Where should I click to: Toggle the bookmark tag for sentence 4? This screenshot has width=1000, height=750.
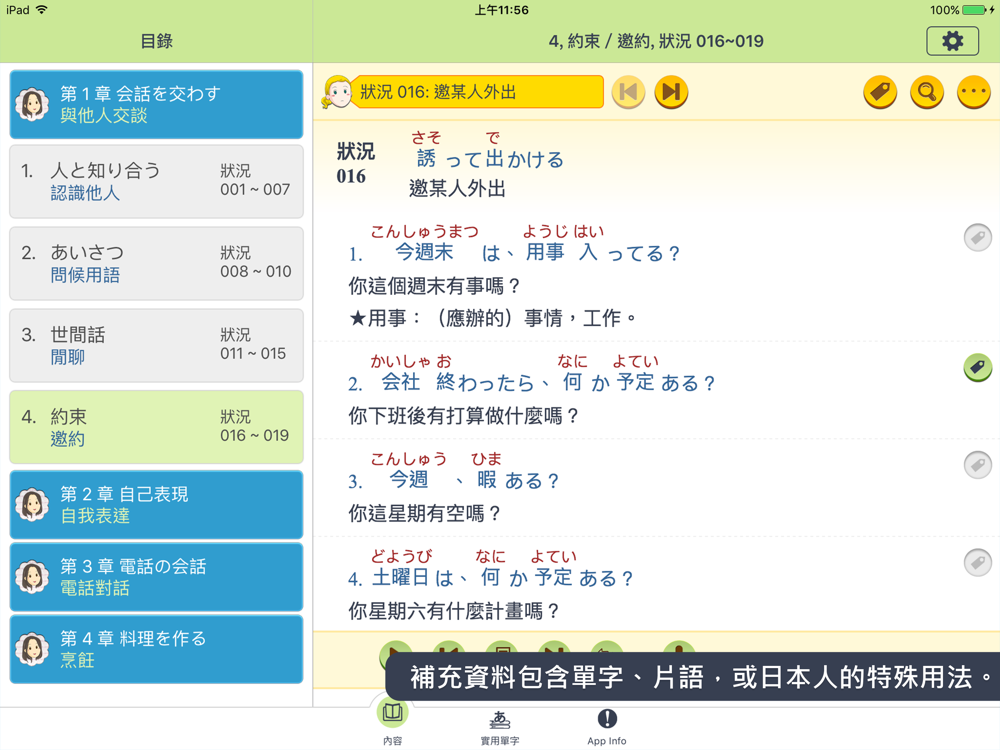click(x=978, y=562)
